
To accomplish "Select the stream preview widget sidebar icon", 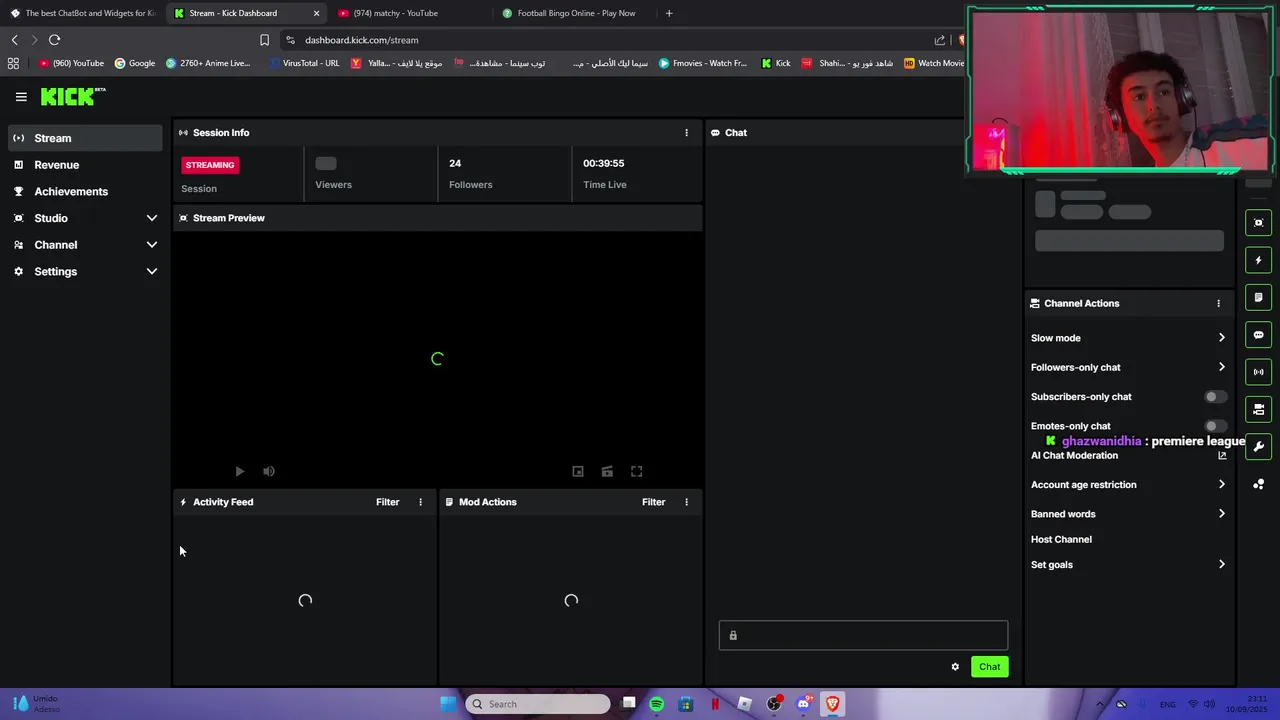I will (x=1259, y=223).
